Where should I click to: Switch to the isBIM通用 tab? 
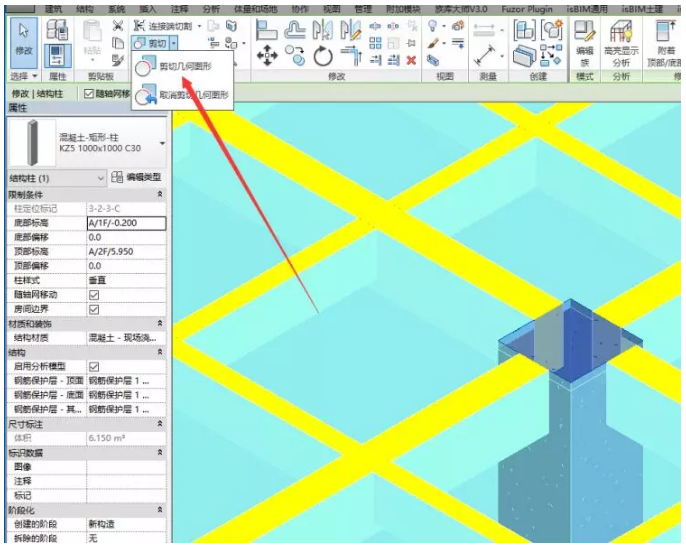pos(587,9)
